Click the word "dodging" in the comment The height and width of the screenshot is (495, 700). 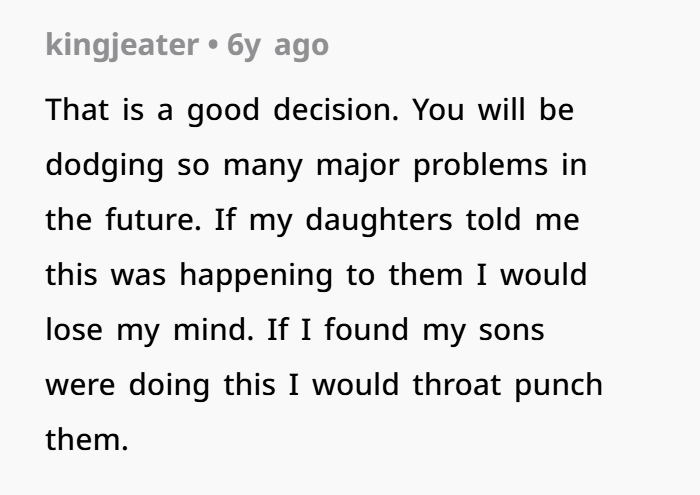tap(105, 165)
